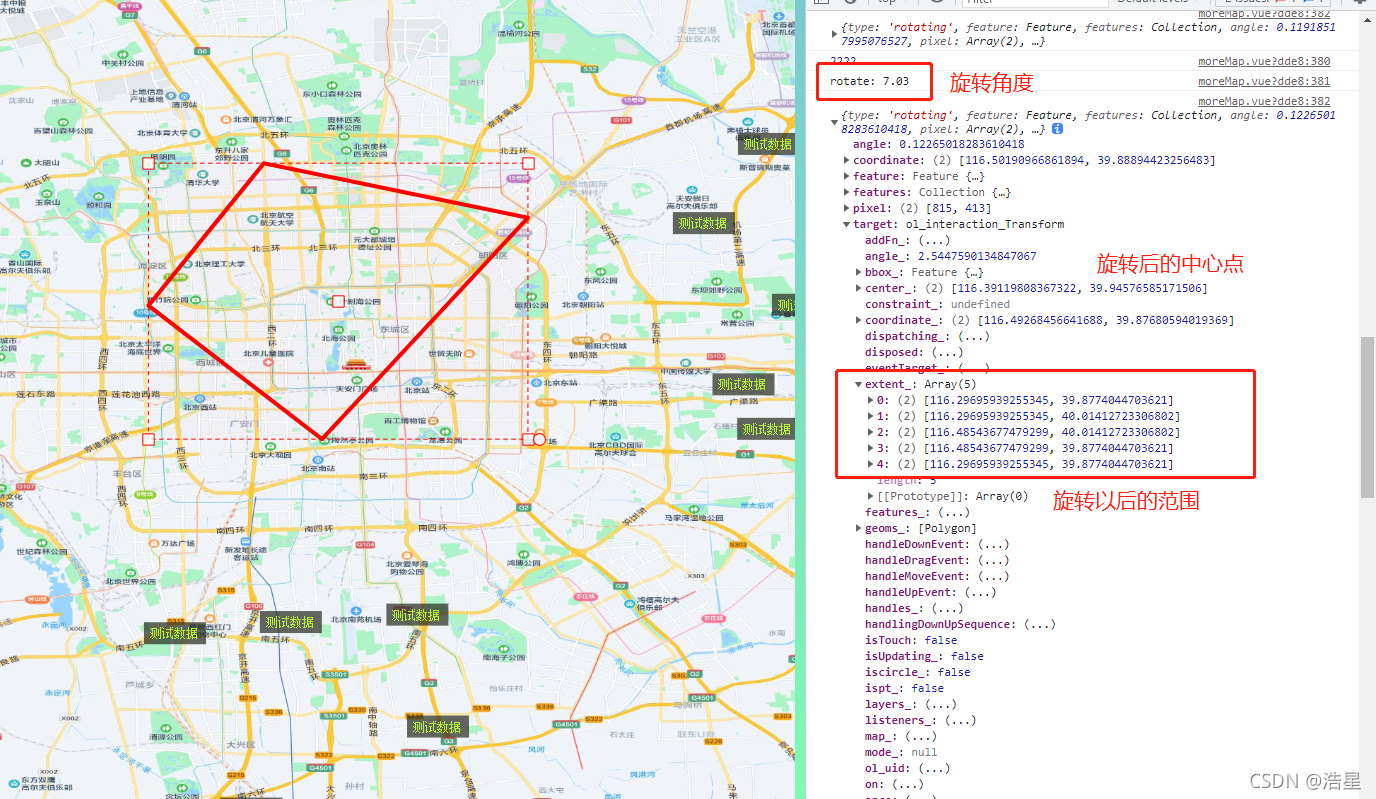The image size is (1376, 799).
Task: Expand the 'center_' array property
Action: coord(859,288)
